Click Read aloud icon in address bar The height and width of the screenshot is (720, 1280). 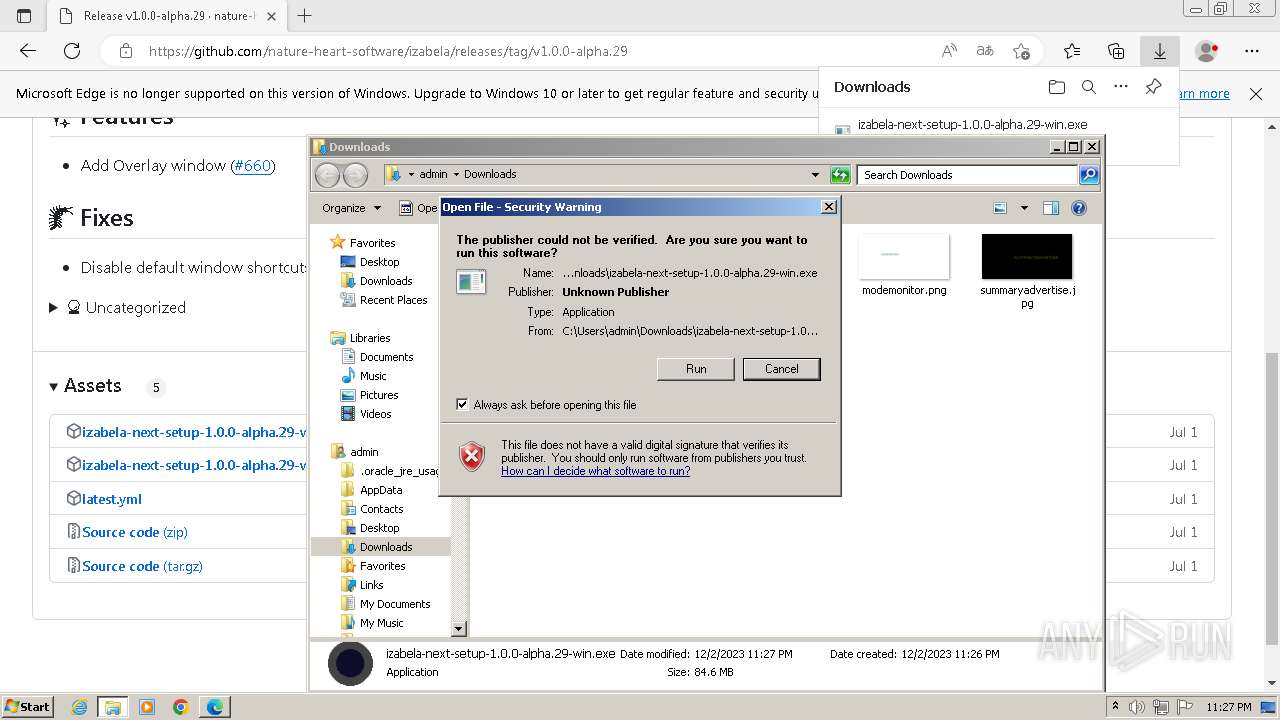tap(949, 51)
